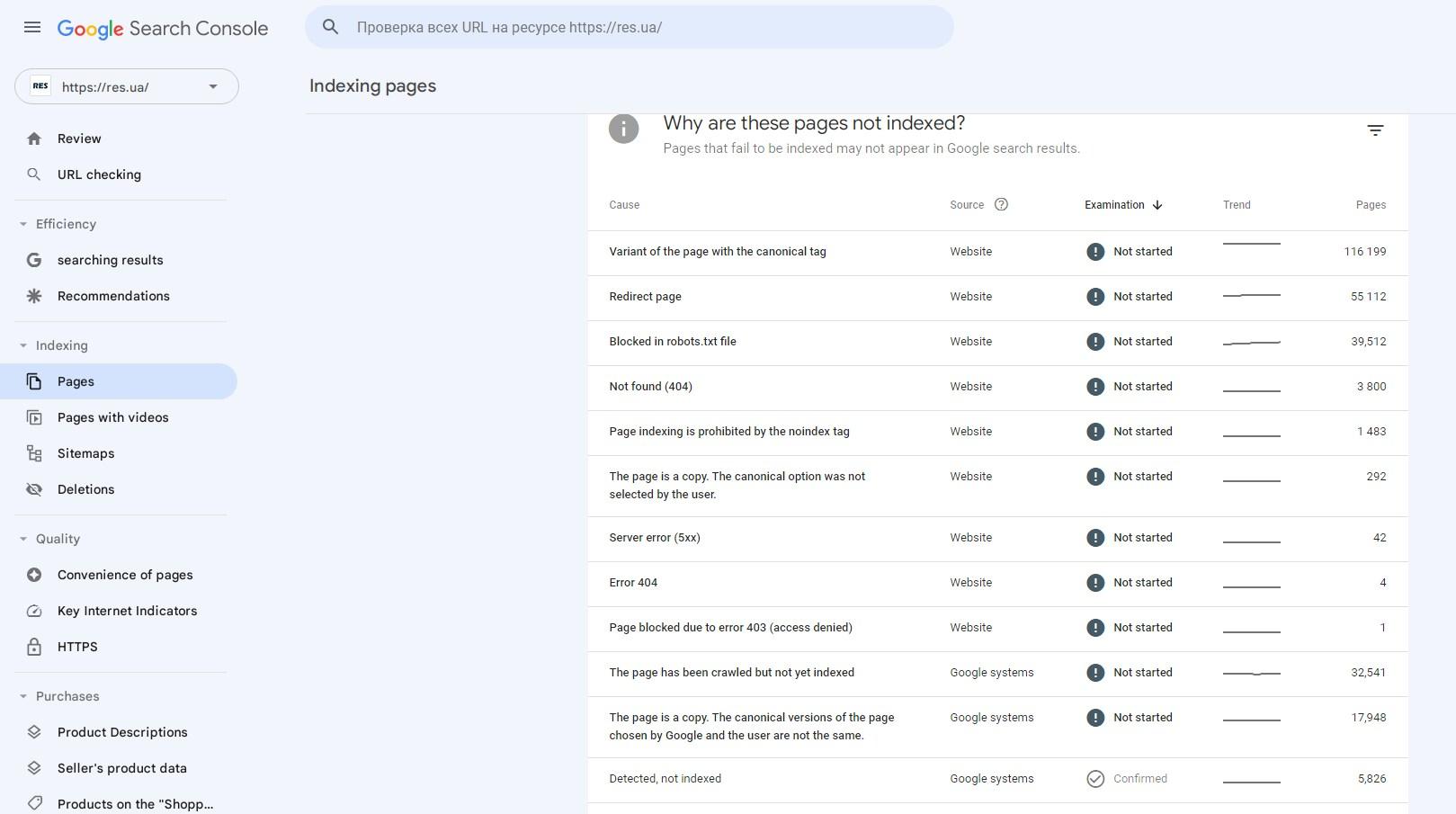The image size is (1456, 814).
Task: Collapse the Quality section
Action: 23,539
